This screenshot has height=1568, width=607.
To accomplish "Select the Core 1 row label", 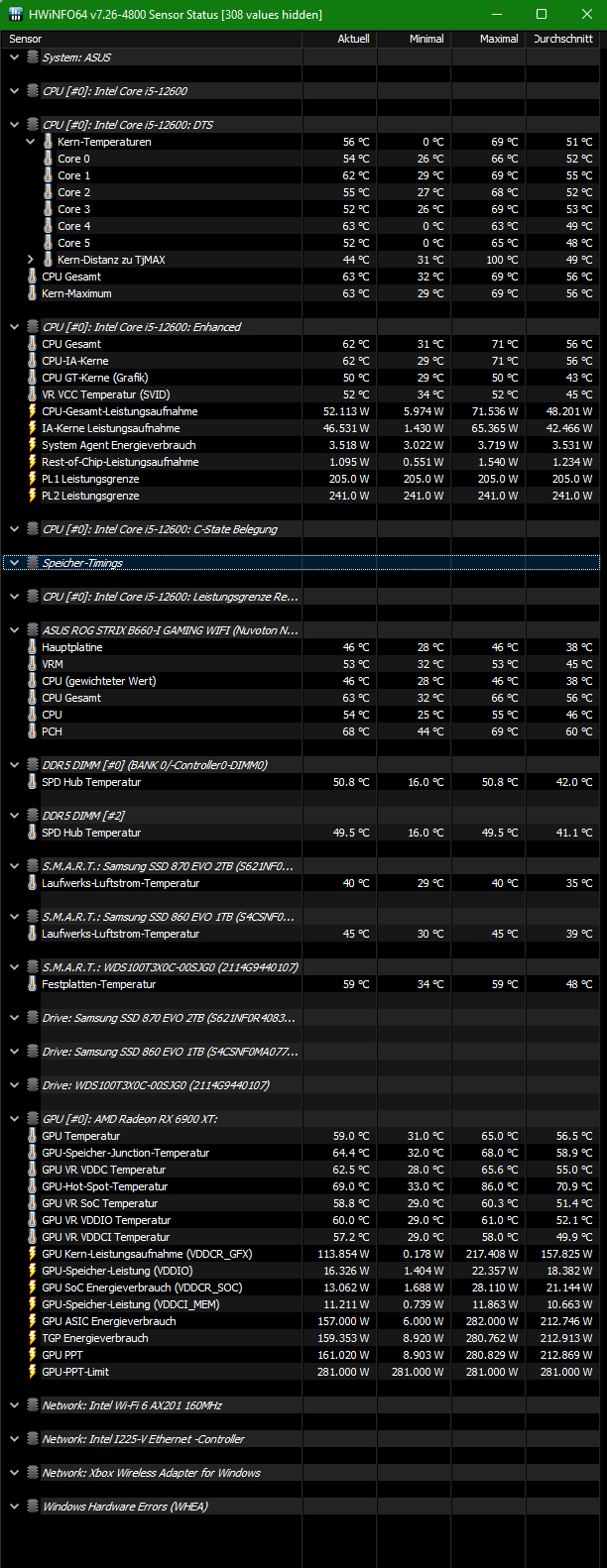I will click(x=73, y=175).
